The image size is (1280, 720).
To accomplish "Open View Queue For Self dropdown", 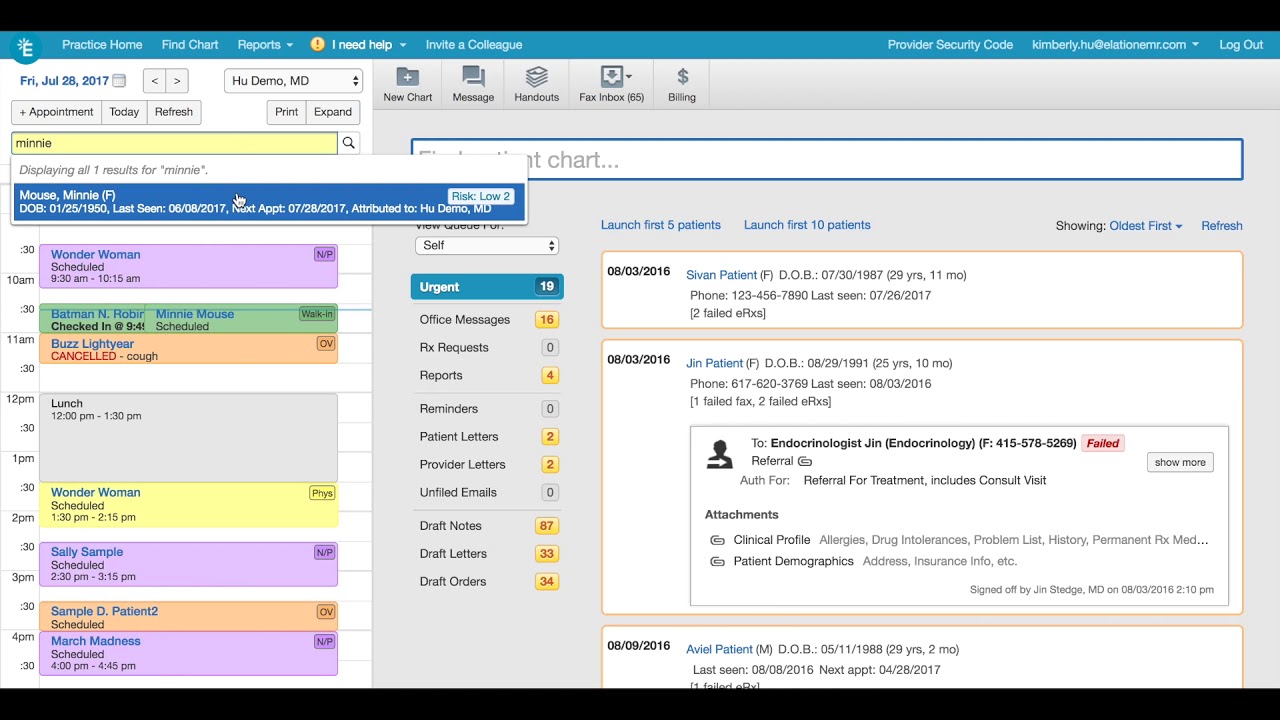I will pos(487,246).
